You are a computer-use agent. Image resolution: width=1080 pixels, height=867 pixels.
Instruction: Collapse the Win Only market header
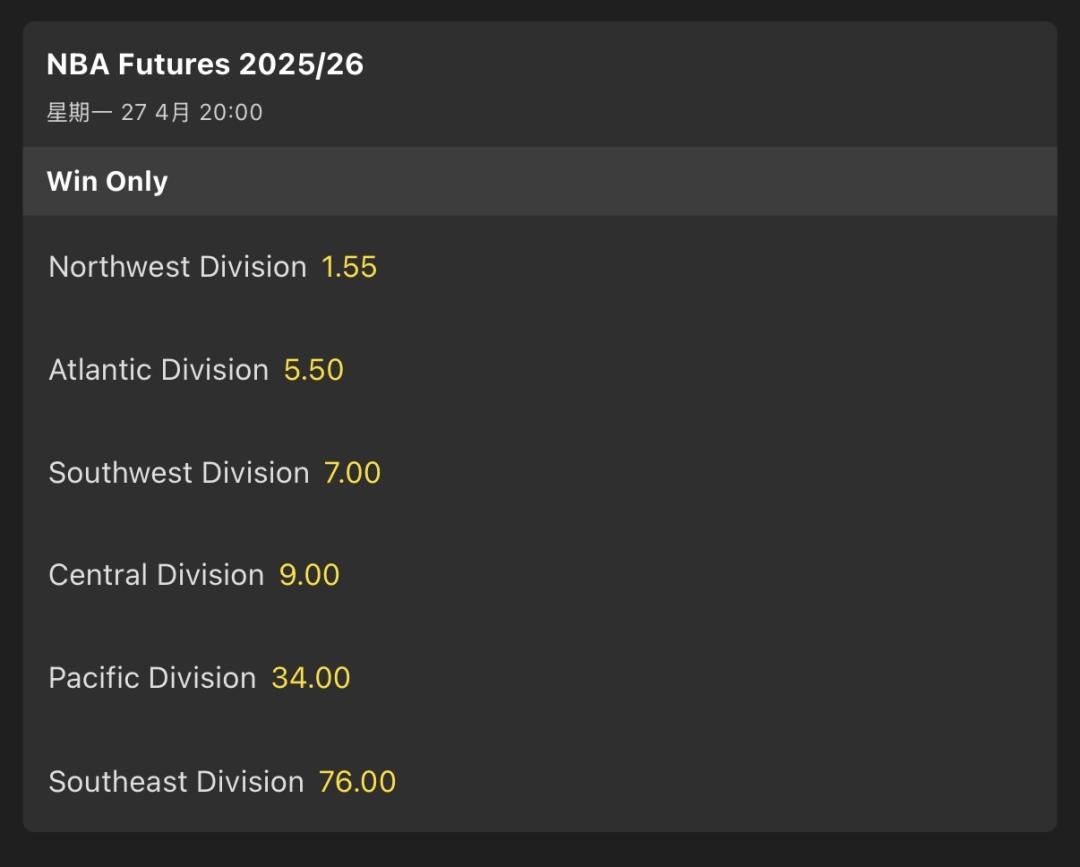pyautogui.click(x=107, y=182)
